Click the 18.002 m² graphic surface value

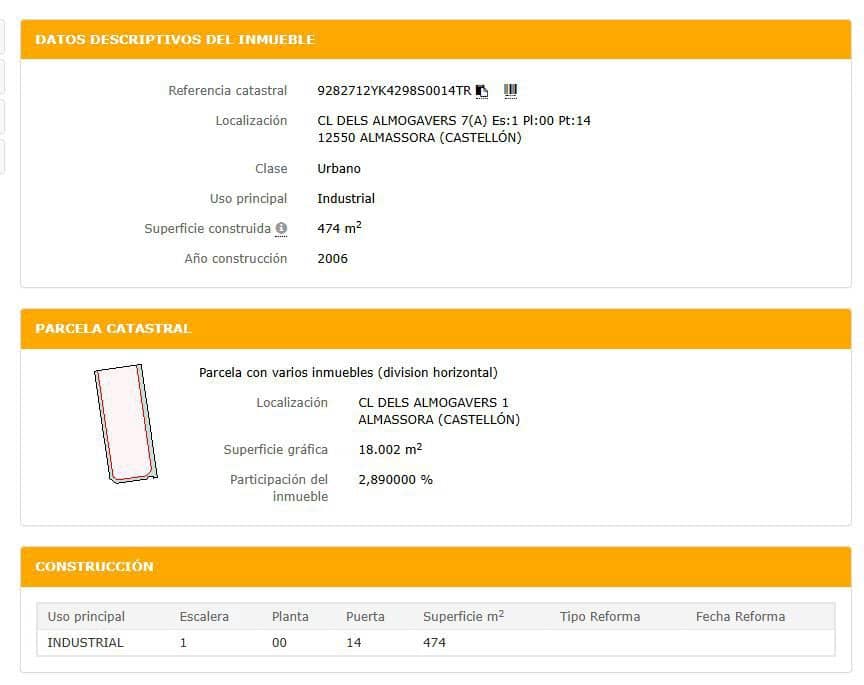[x=390, y=450]
